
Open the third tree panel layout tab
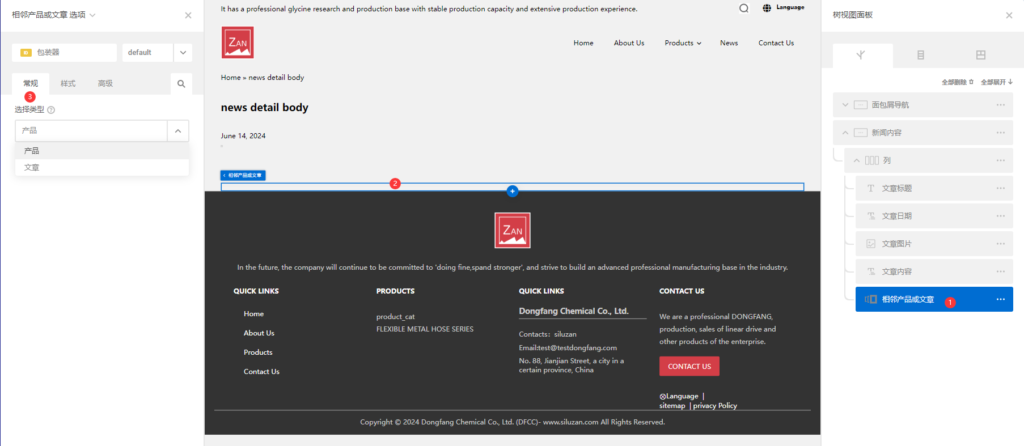(980, 55)
